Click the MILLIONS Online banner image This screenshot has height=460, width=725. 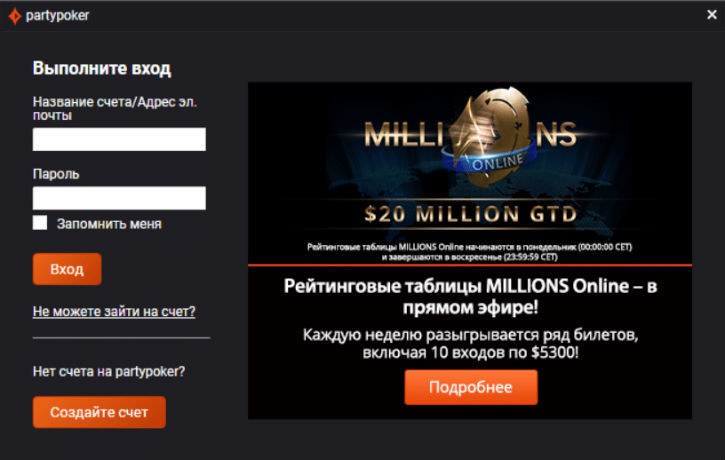tap(470, 173)
